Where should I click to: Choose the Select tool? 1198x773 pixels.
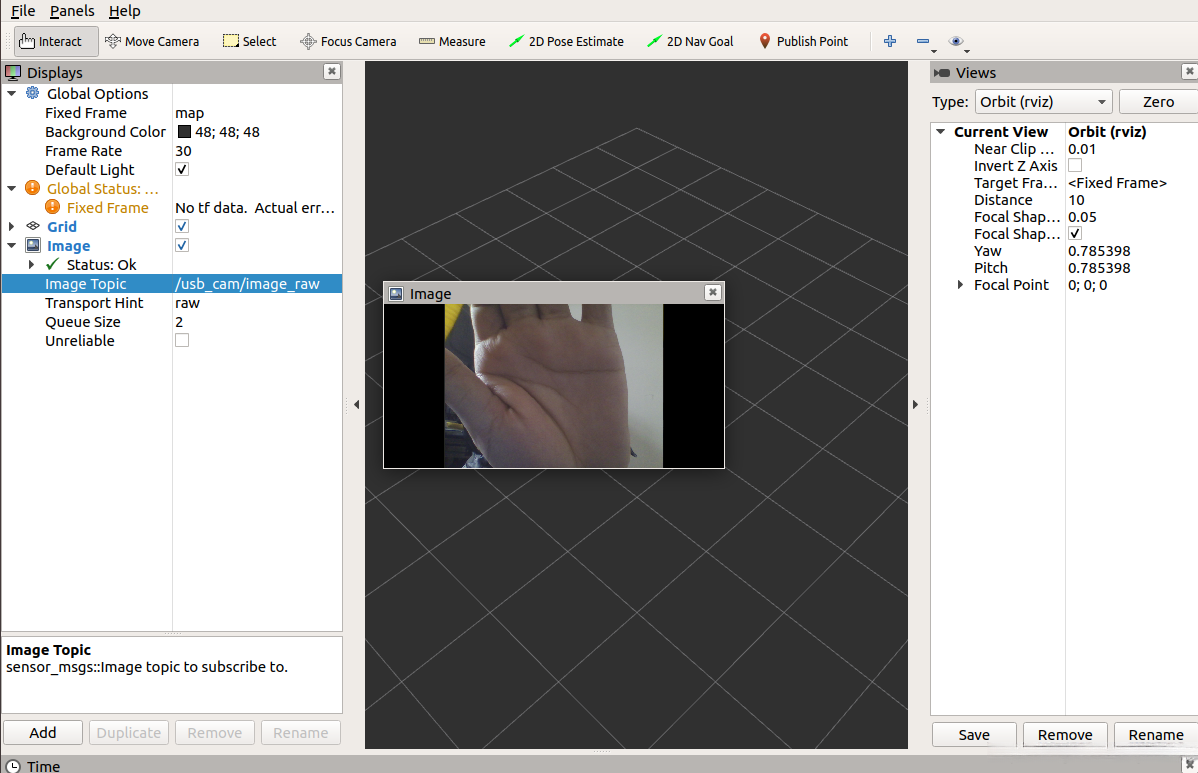point(250,41)
